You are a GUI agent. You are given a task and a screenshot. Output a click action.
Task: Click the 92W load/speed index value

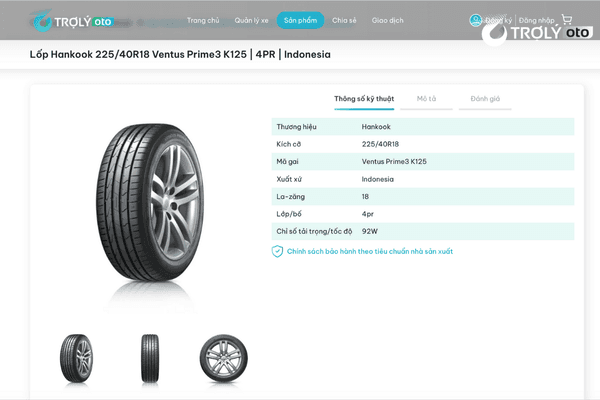[370, 231]
